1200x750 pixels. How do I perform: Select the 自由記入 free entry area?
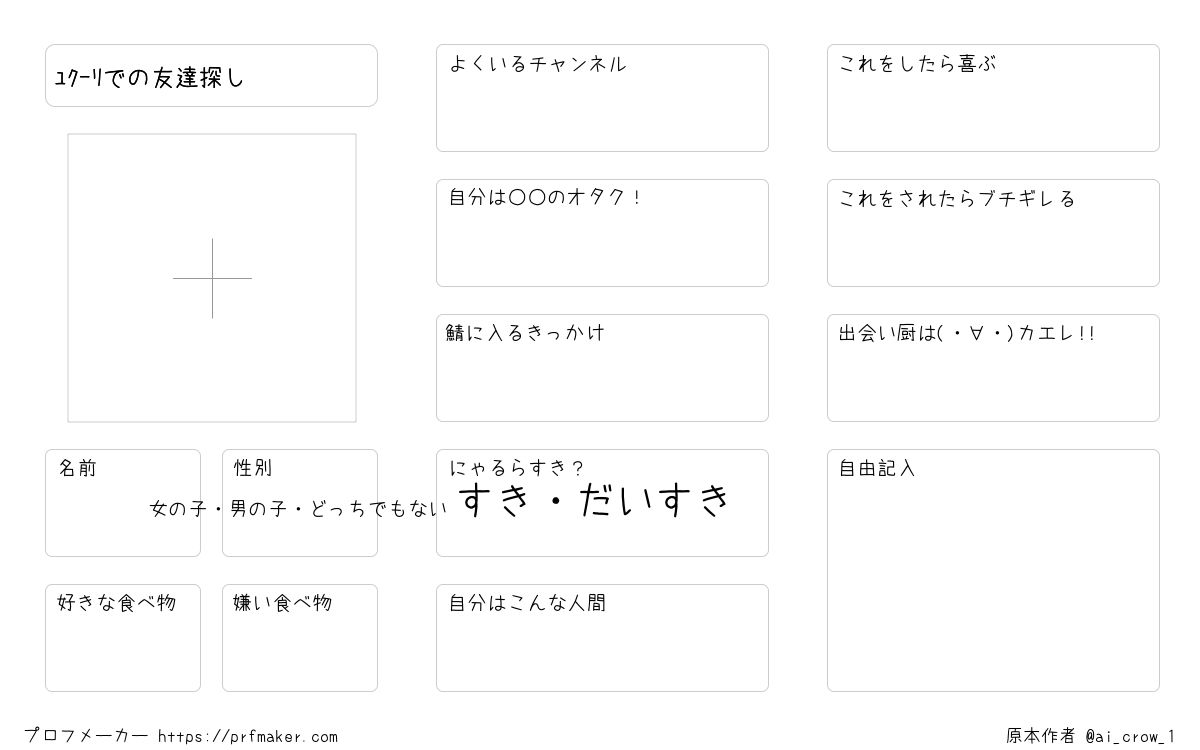[993, 570]
